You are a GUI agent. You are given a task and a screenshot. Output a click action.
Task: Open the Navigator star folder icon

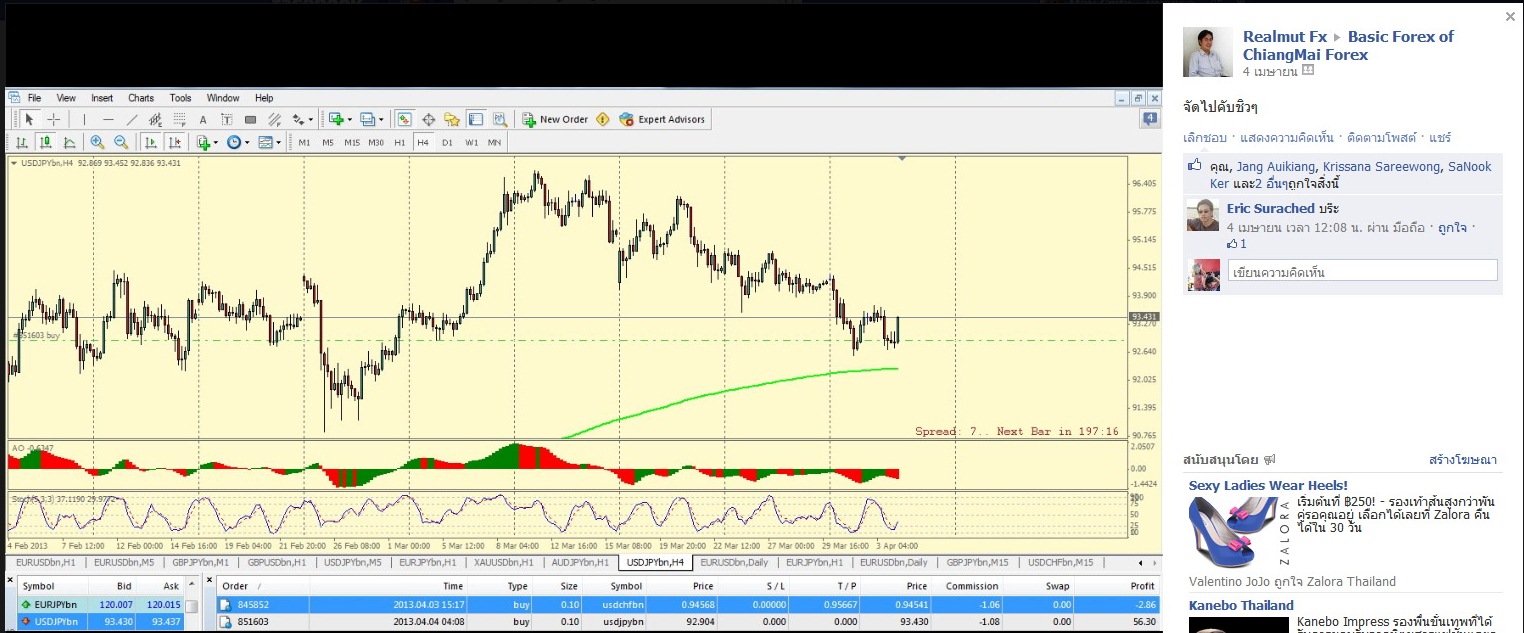pos(452,119)
